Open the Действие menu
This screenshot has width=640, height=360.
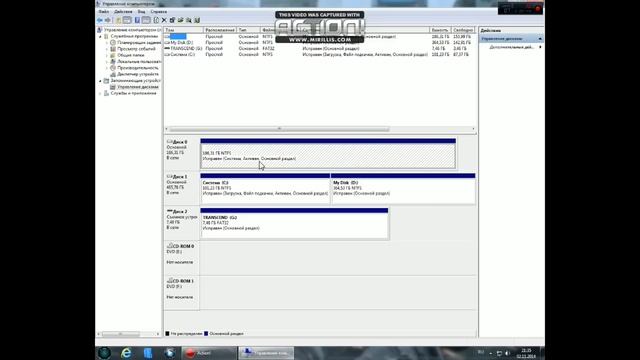(123, 12)
